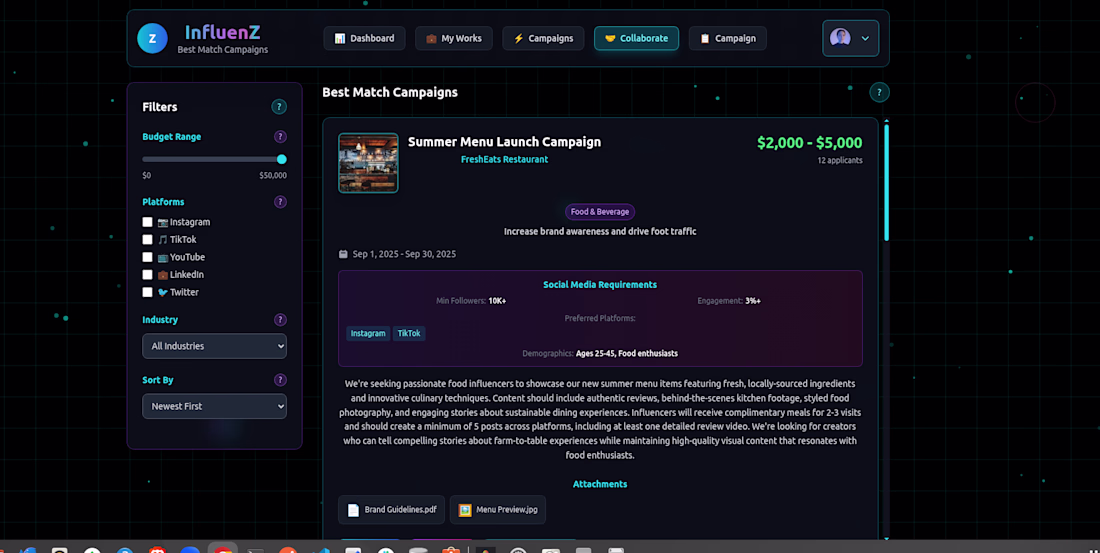Click the 12 applicants text
Image resolution: width=1100 pixels, height=553 pixels.
[x=840, y=161]
